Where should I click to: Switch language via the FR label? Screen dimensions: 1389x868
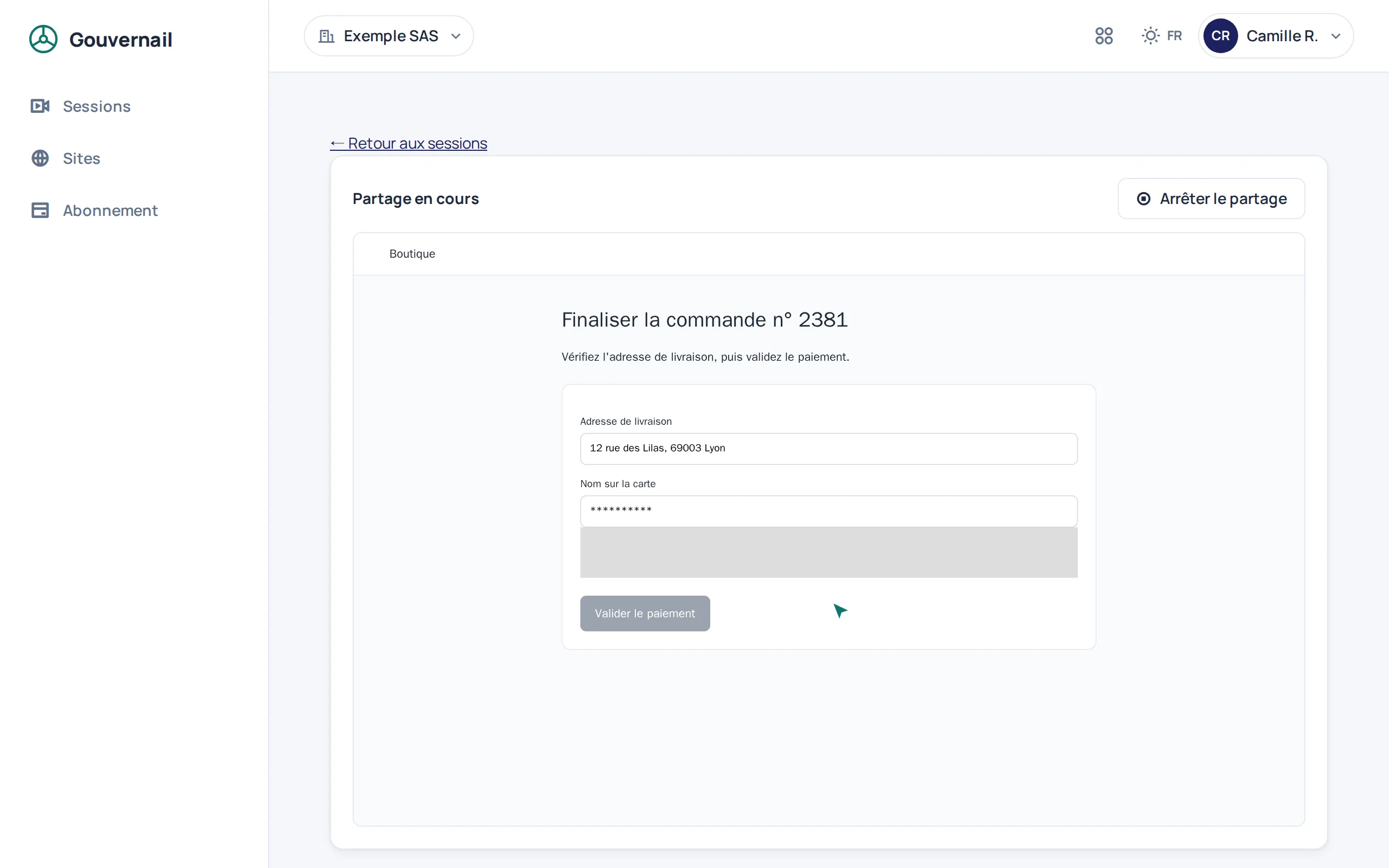tap(1174, 36)
